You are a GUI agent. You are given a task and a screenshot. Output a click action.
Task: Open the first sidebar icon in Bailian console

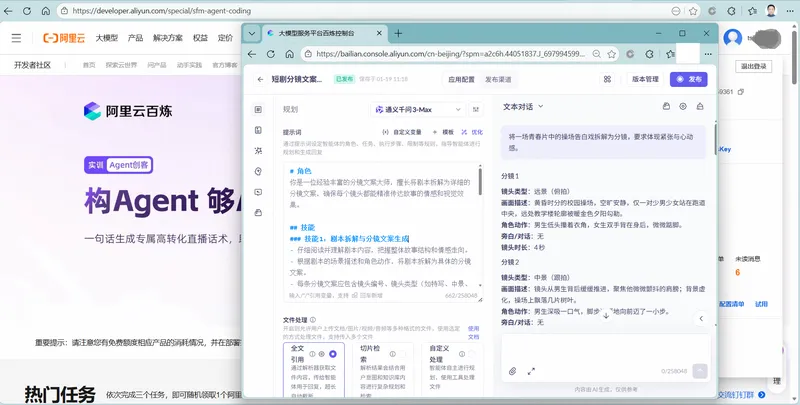[x=258, y=110]
